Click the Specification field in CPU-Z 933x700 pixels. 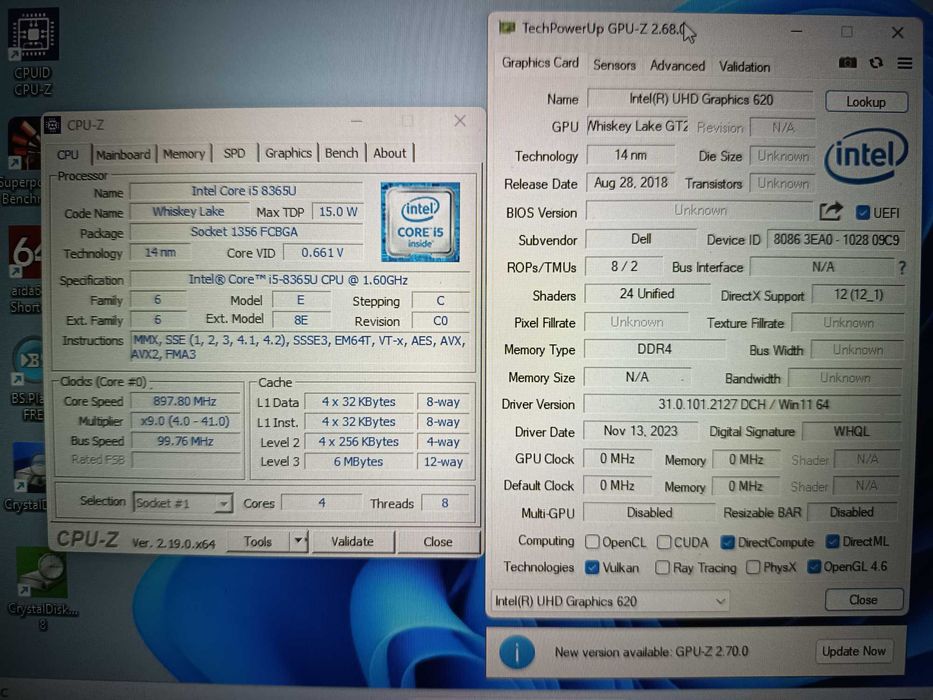[299, 280]
